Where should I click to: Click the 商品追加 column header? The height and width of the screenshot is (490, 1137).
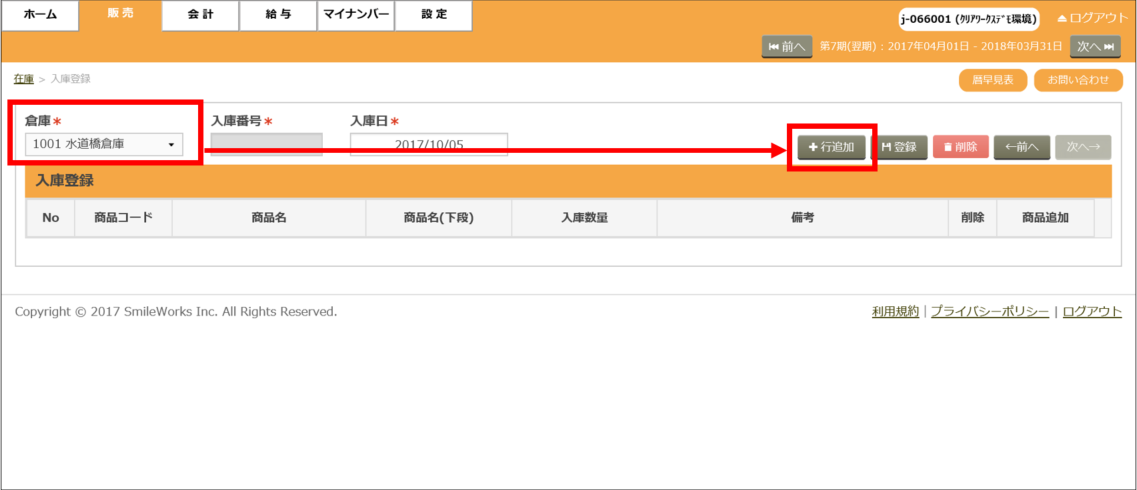1046,217
